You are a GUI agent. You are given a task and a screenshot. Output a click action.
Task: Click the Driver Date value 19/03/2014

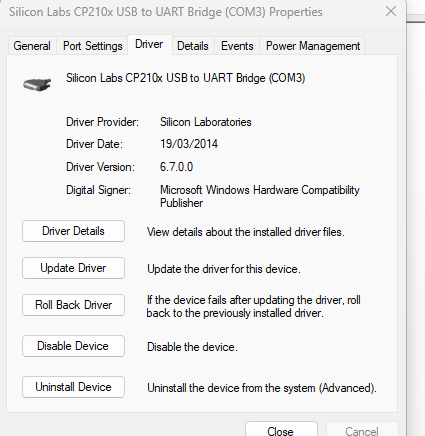(x=189, y=144)
